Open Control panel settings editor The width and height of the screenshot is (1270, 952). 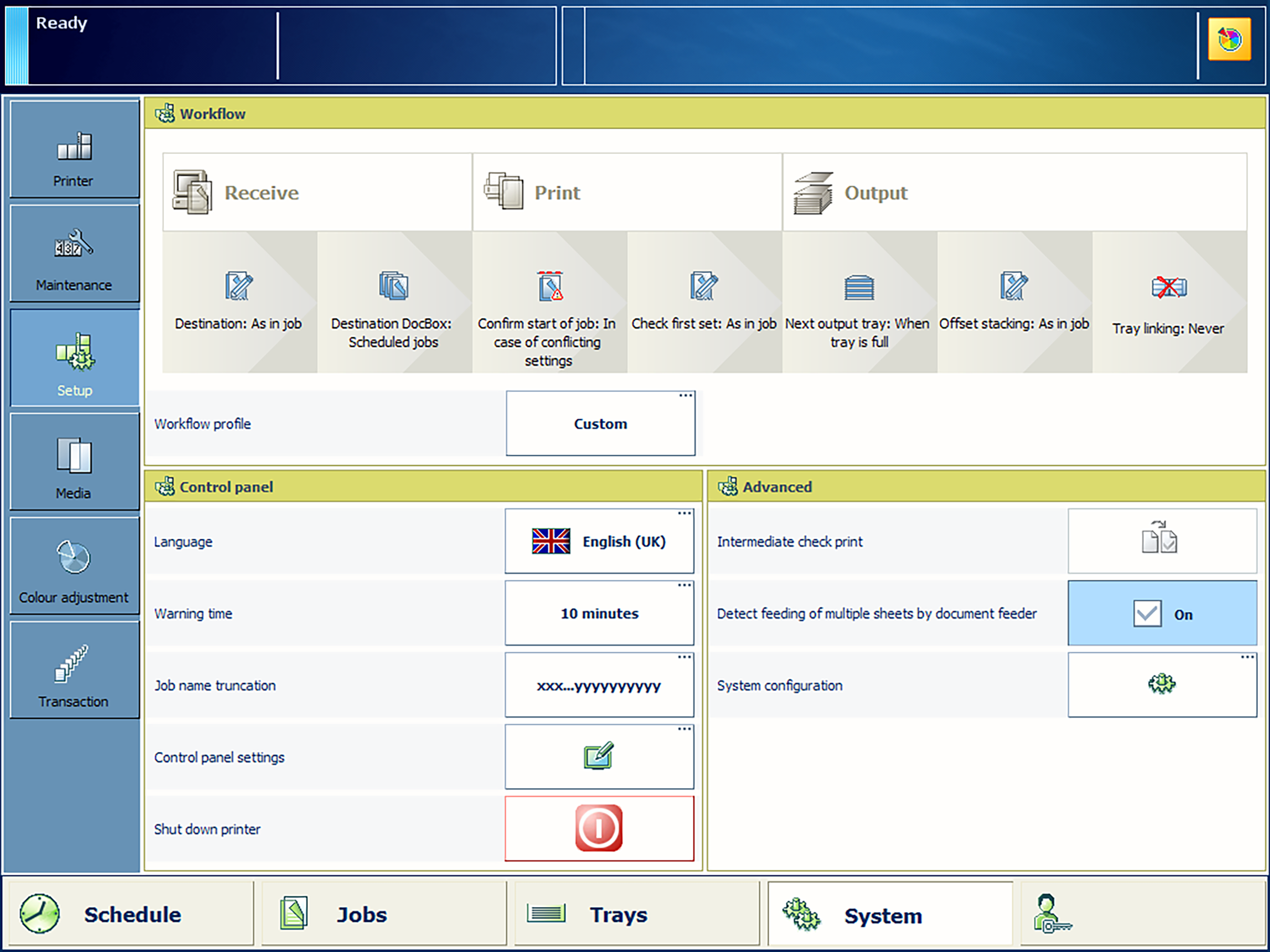point(599,757)
